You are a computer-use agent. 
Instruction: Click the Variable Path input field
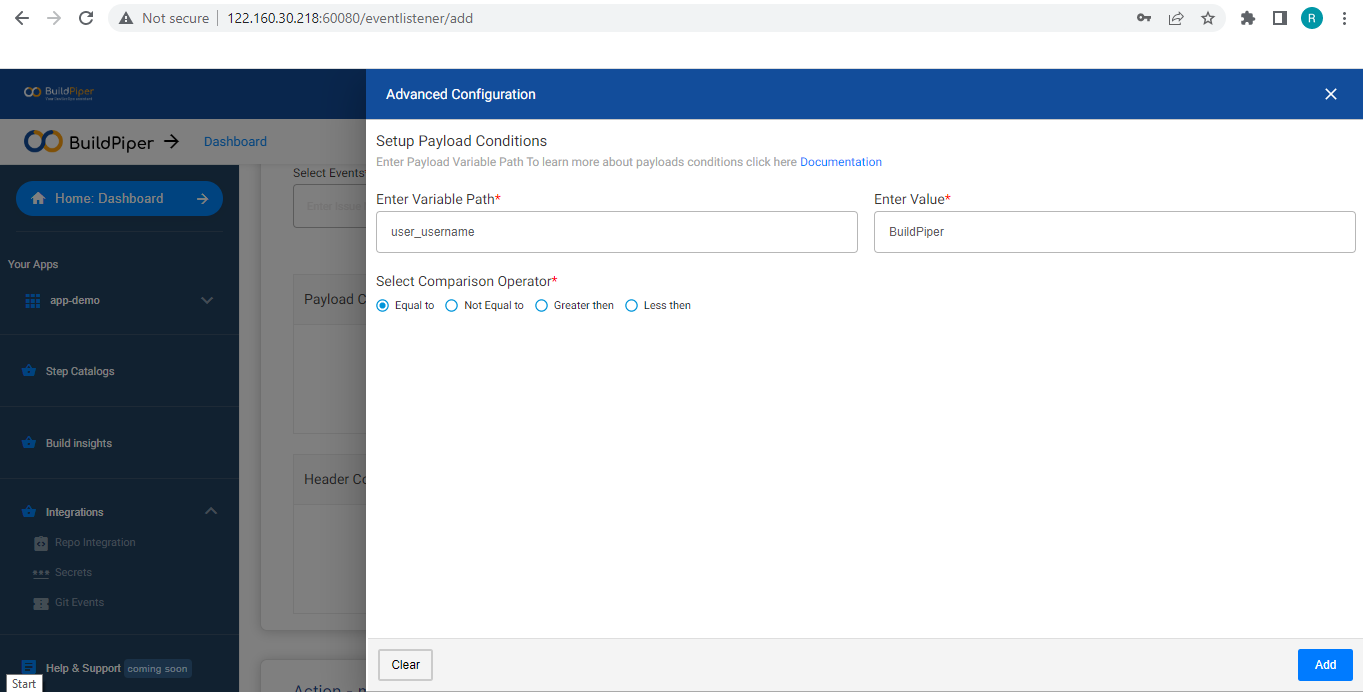[617, 232]
